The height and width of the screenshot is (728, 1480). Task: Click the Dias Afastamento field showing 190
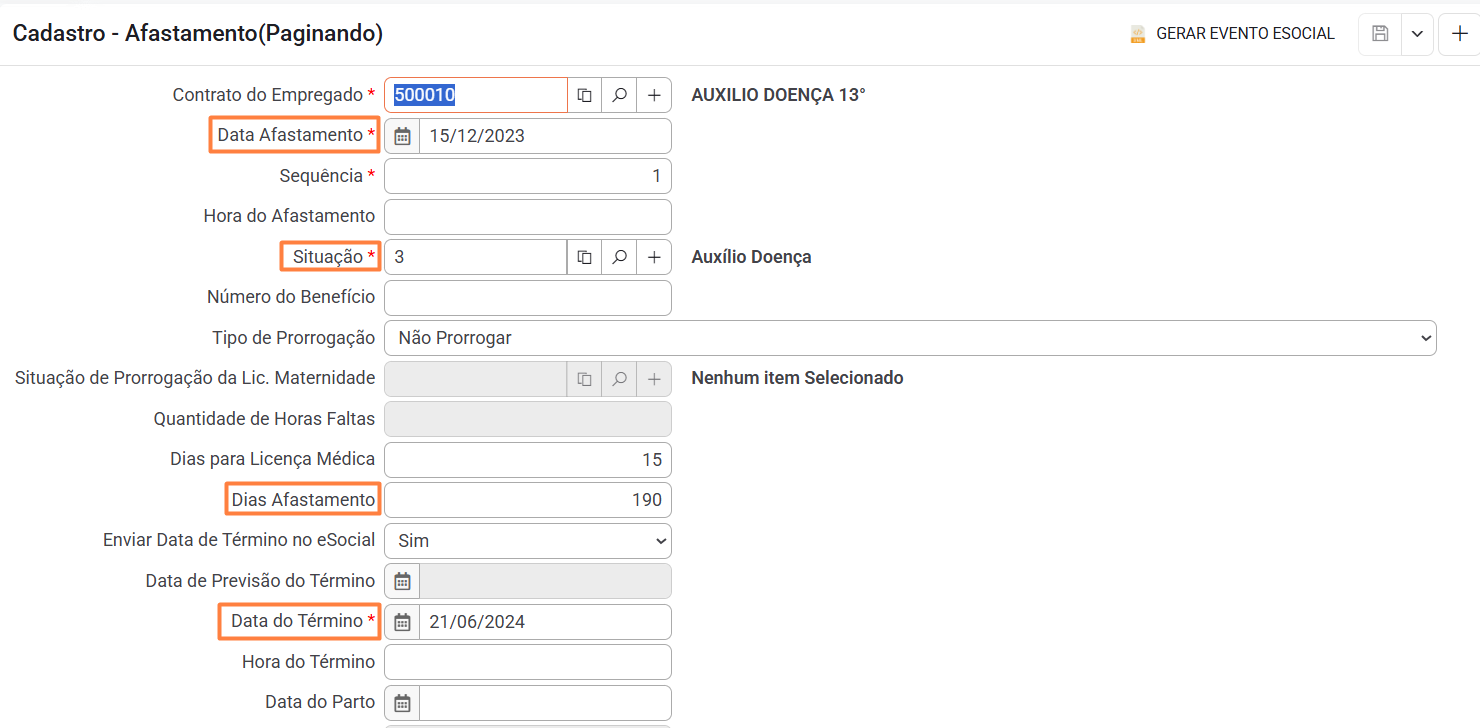pos(528,500)
